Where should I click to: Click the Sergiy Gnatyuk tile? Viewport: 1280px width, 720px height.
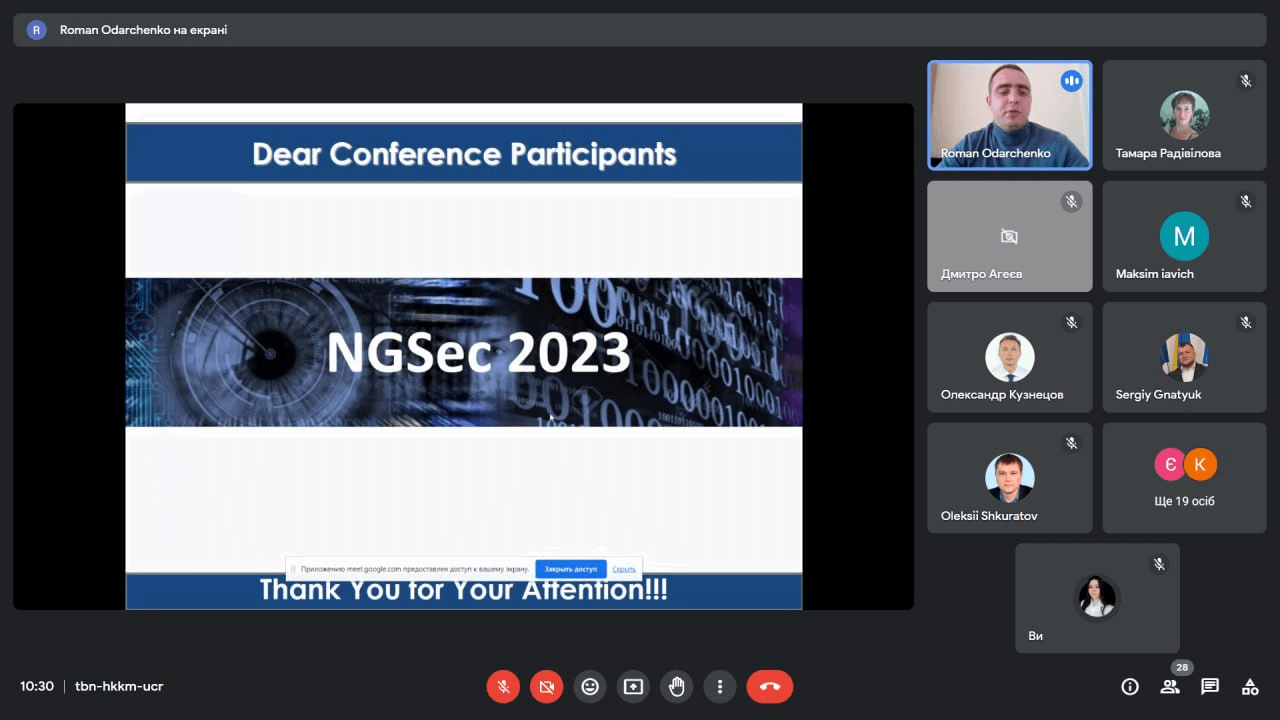[1184, 357]
